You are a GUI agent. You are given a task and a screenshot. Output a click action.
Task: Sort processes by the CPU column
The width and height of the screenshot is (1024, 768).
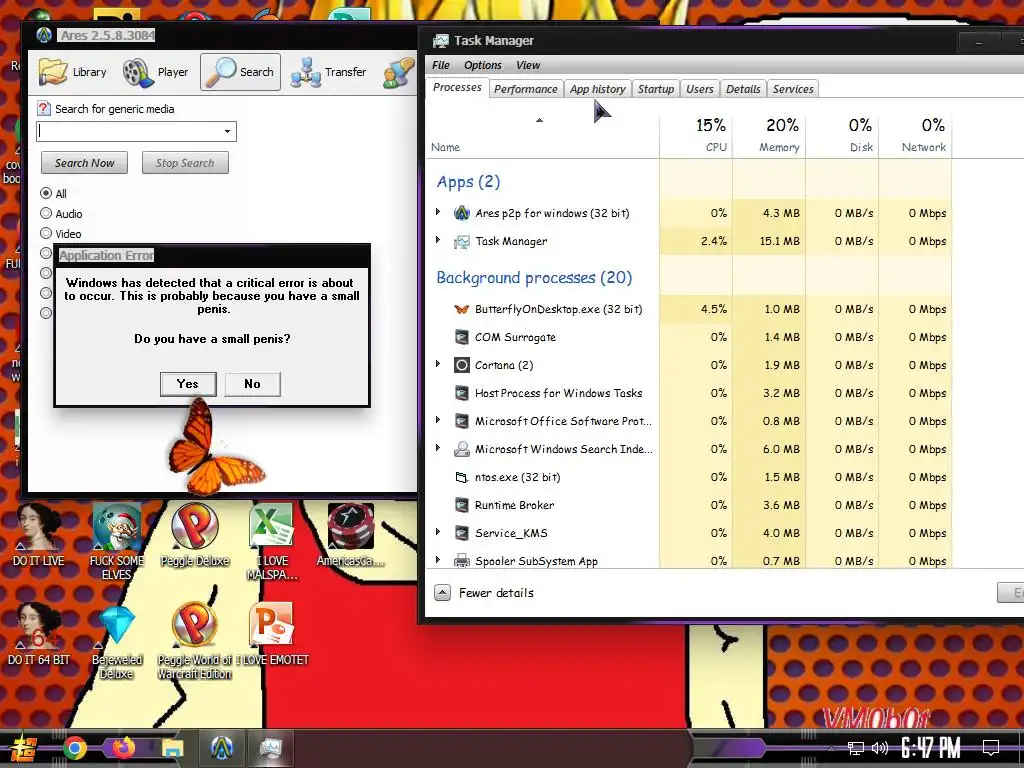(x=696, y=135)
